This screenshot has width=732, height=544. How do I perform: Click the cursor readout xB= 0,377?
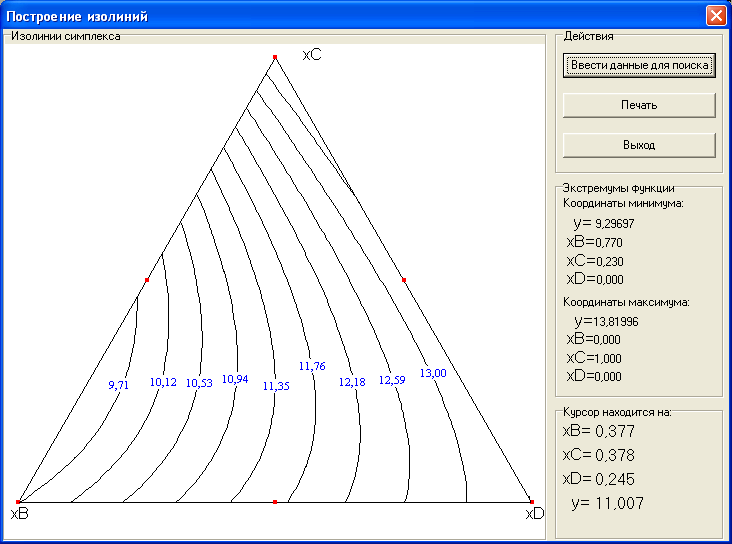pyautogui.click(x=598, y=431)
